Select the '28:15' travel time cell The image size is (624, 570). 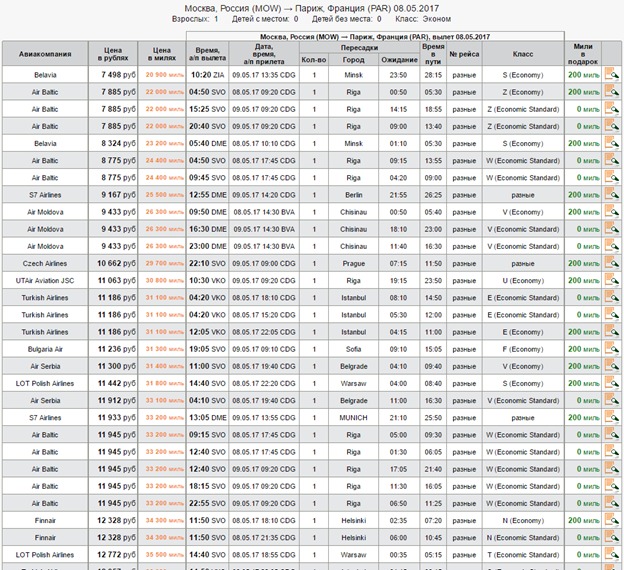pos(433,74)
